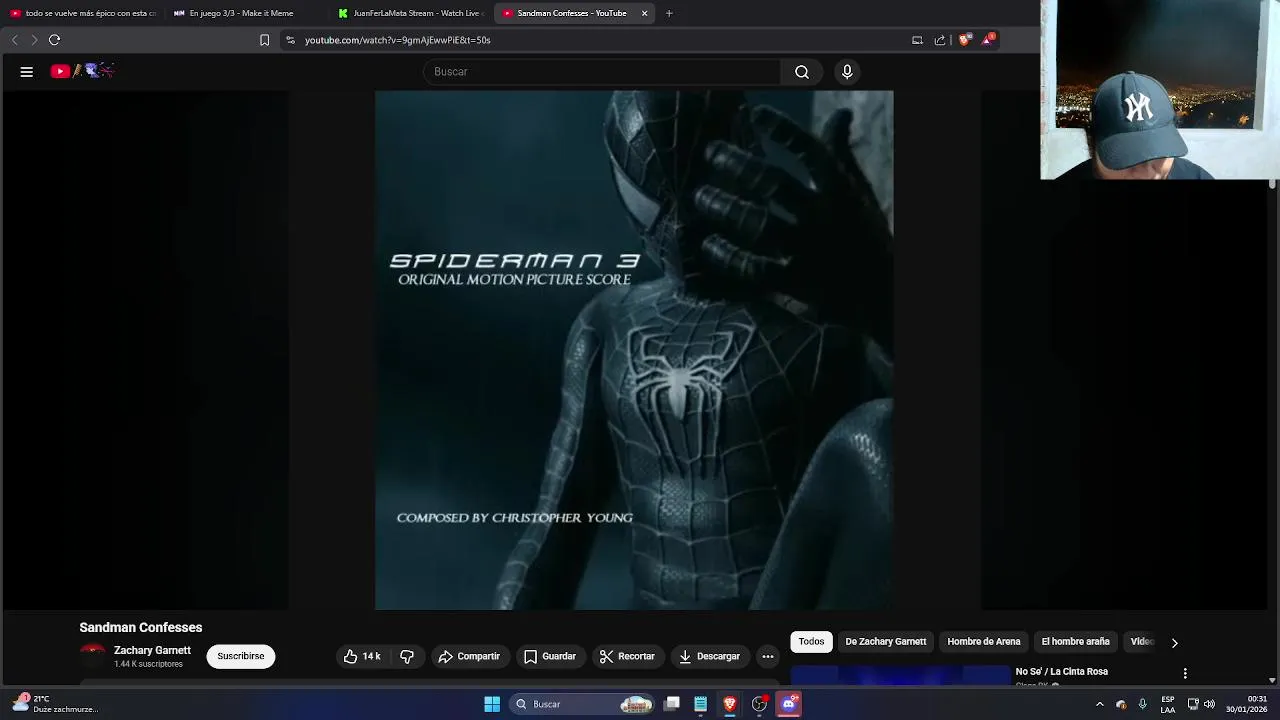Click the search magnifier button
The image size is (1280, 720).
tap(802, 72)
